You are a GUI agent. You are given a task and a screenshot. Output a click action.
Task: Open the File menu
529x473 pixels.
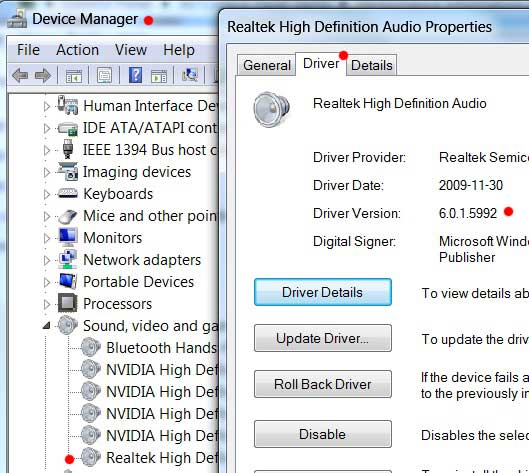pyautogui.click(x=28, y=50)
